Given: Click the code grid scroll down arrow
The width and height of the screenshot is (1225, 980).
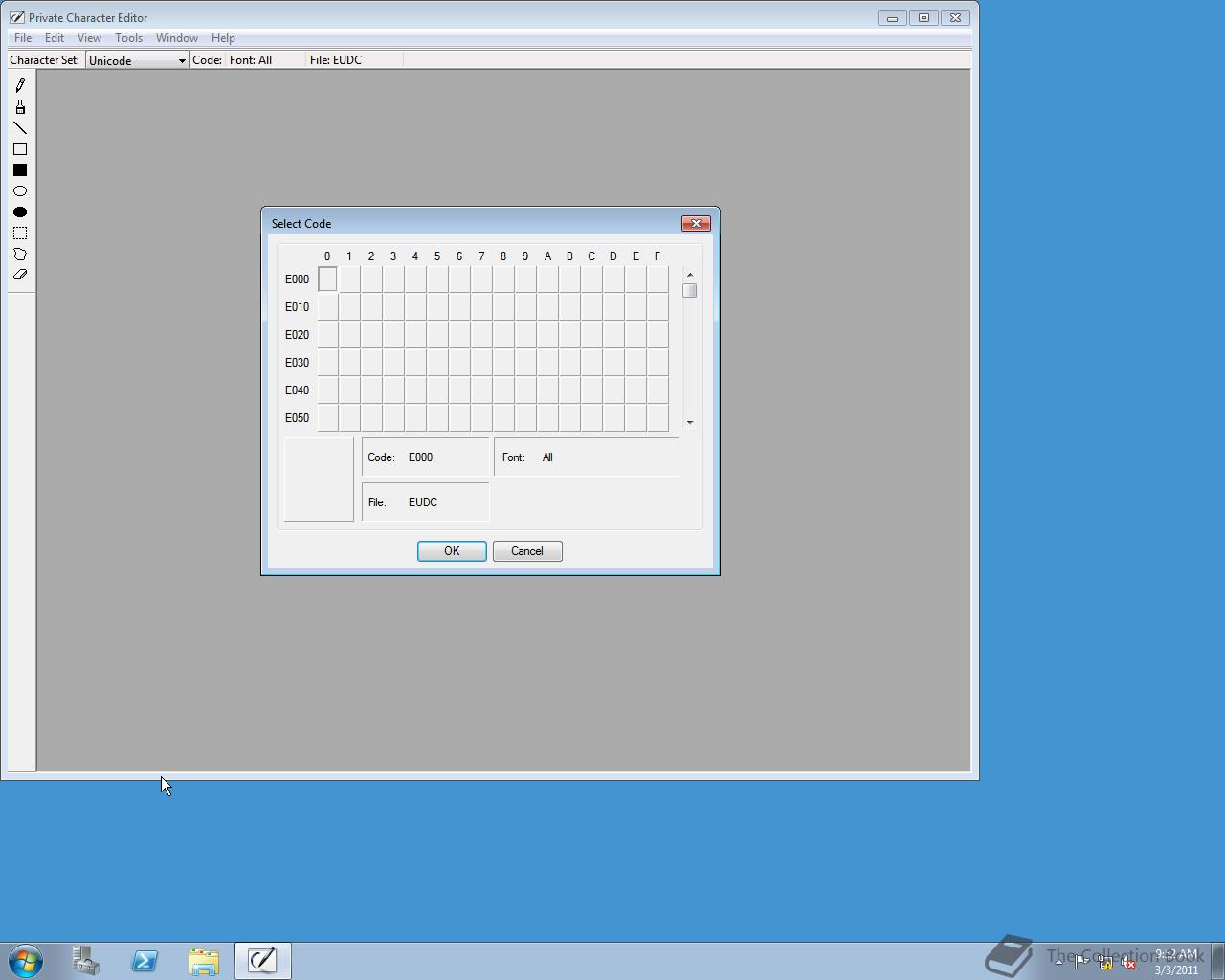Looking at the screenshot, I should pyautogui.click(x=690, y=422).
